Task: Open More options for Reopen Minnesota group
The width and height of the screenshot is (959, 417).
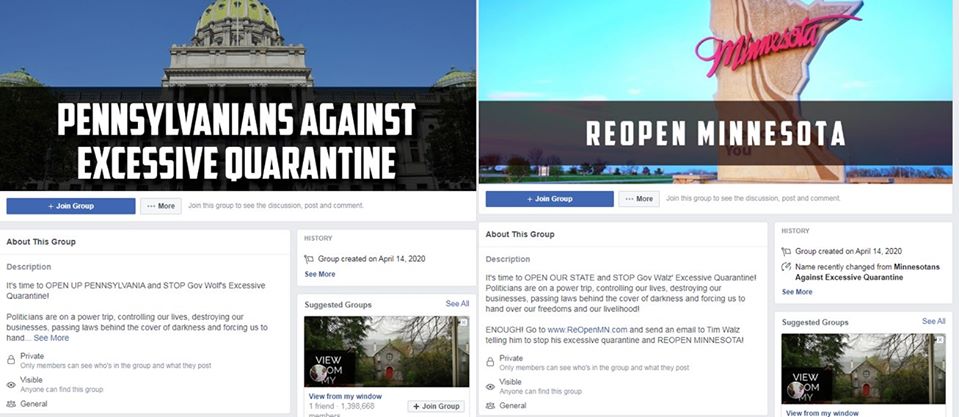Action: coord(639,199)
